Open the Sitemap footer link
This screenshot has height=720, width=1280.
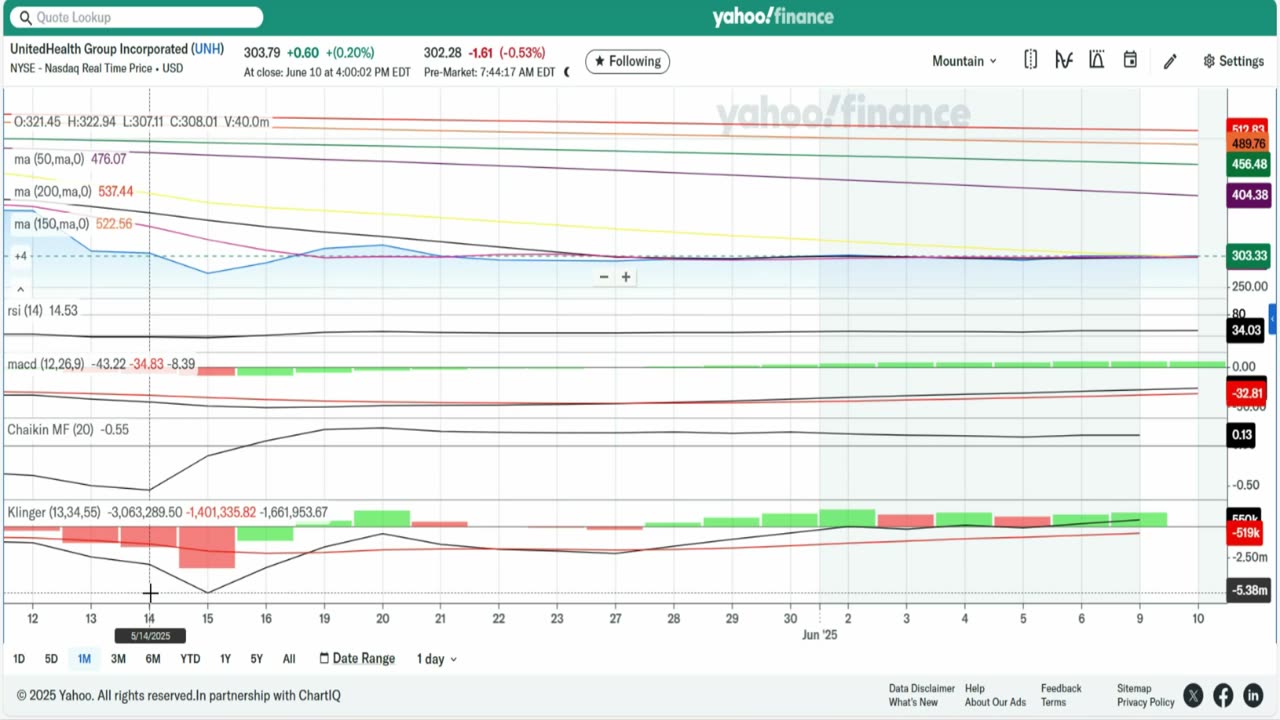pos(1134,688)
